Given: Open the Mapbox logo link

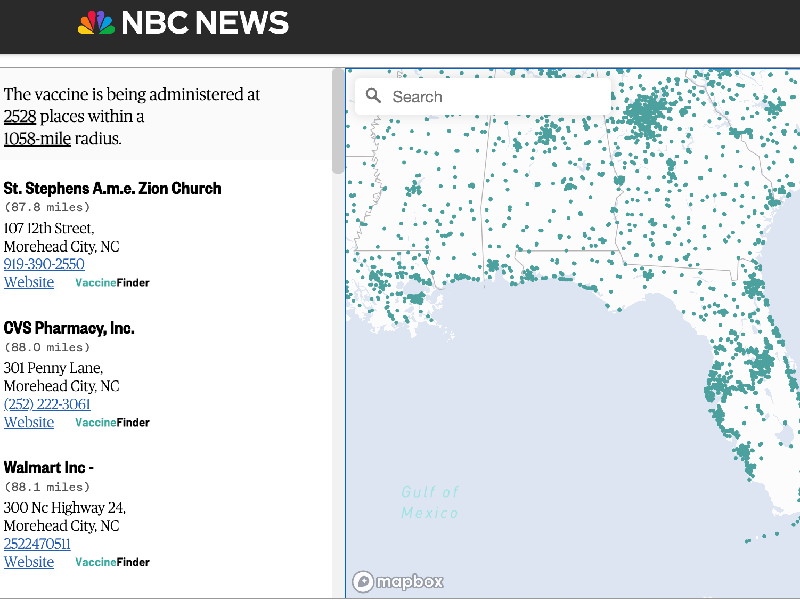Looking at the screenshot, I should (x=397, y=582).
